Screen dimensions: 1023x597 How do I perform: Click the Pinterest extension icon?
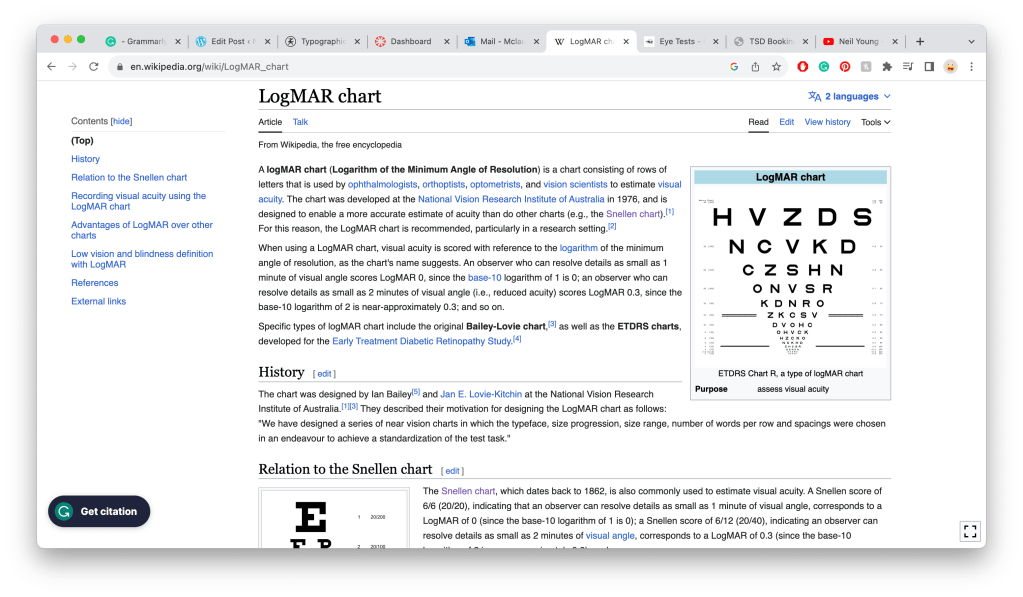(x=845, y=67)
